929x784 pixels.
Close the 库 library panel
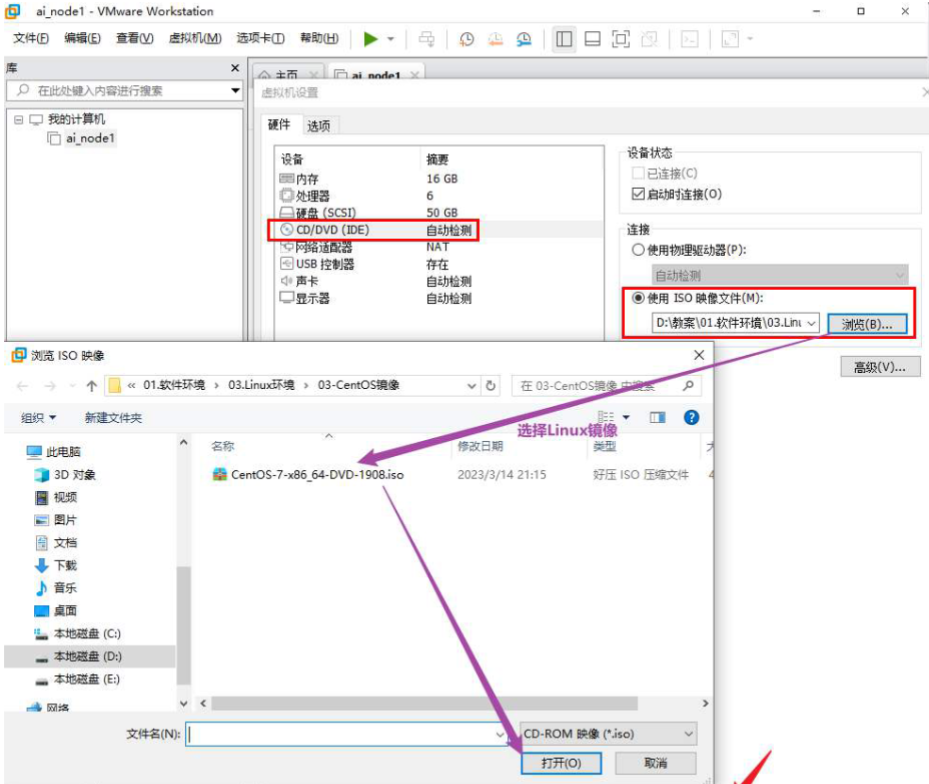click(x=235, y=68)
